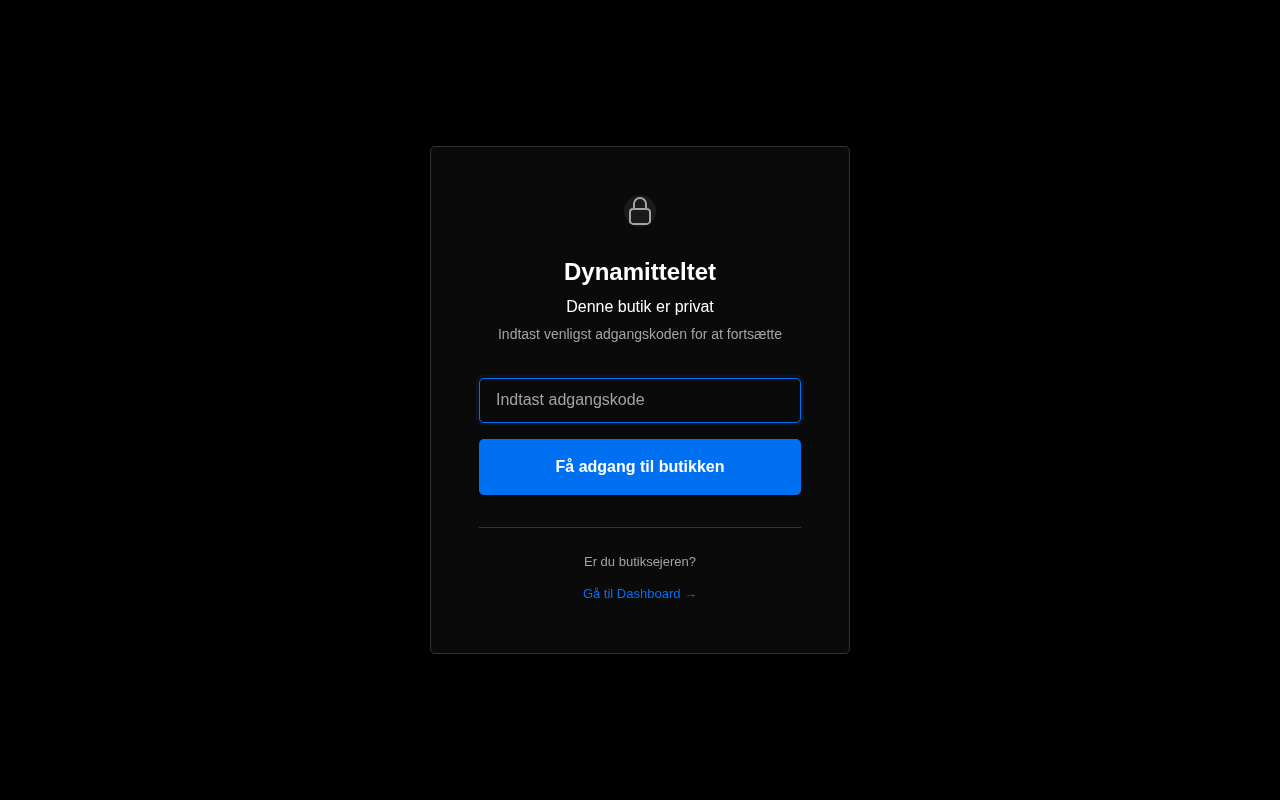The height and width of the screenshot is (800, 1280).
Task: Submit using the blue store access button
Action: (x=640, y=467)
